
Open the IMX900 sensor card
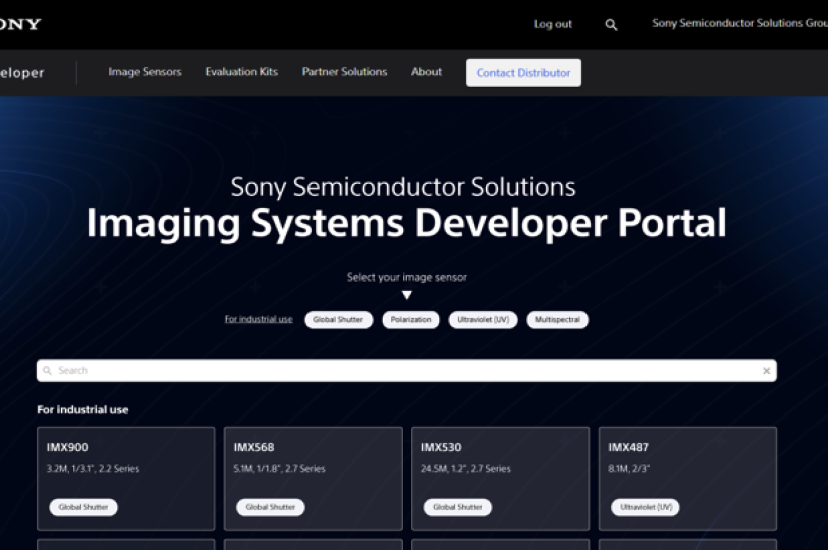pyautogui.click(x=126, y=479)
